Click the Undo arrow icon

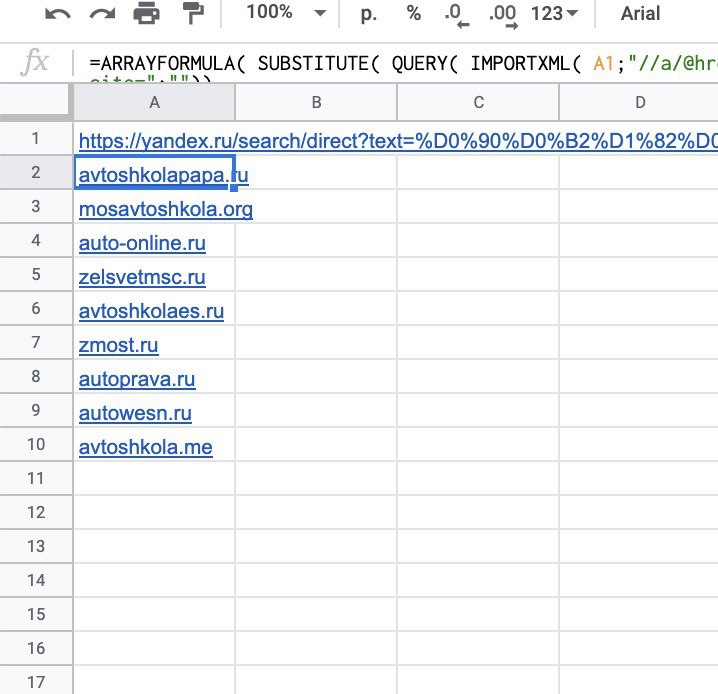click(x=58, y=14)
